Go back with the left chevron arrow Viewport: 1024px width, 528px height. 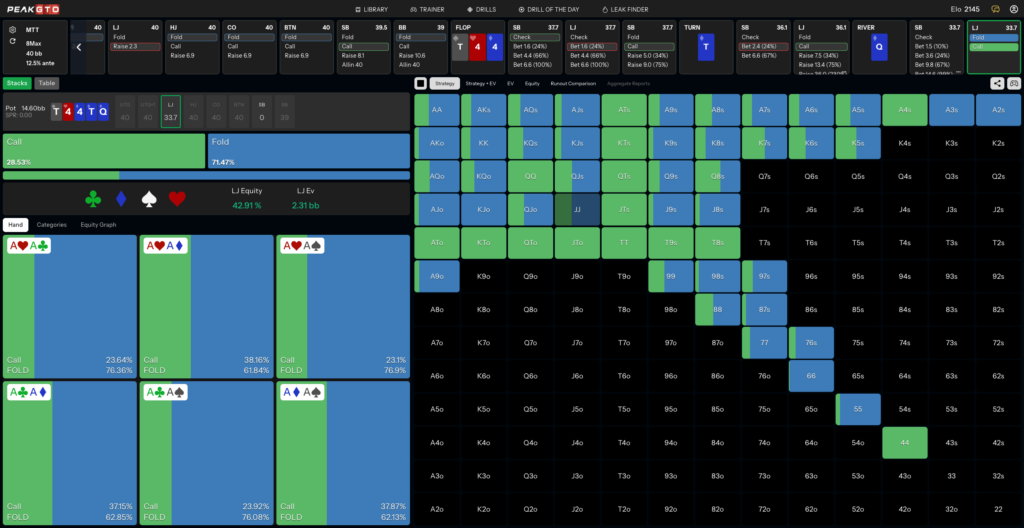click(x=78, y=47)
